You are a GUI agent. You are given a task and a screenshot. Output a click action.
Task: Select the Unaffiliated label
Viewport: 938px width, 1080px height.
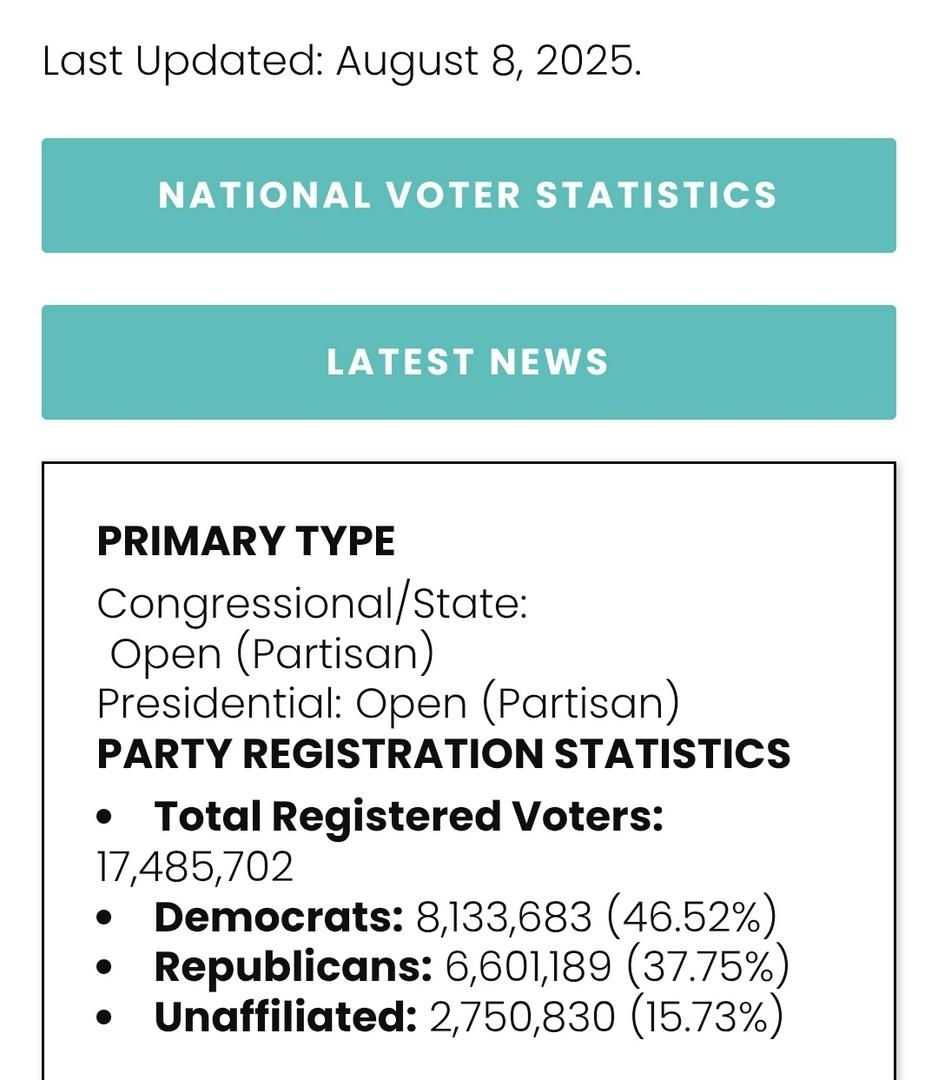285,1017
